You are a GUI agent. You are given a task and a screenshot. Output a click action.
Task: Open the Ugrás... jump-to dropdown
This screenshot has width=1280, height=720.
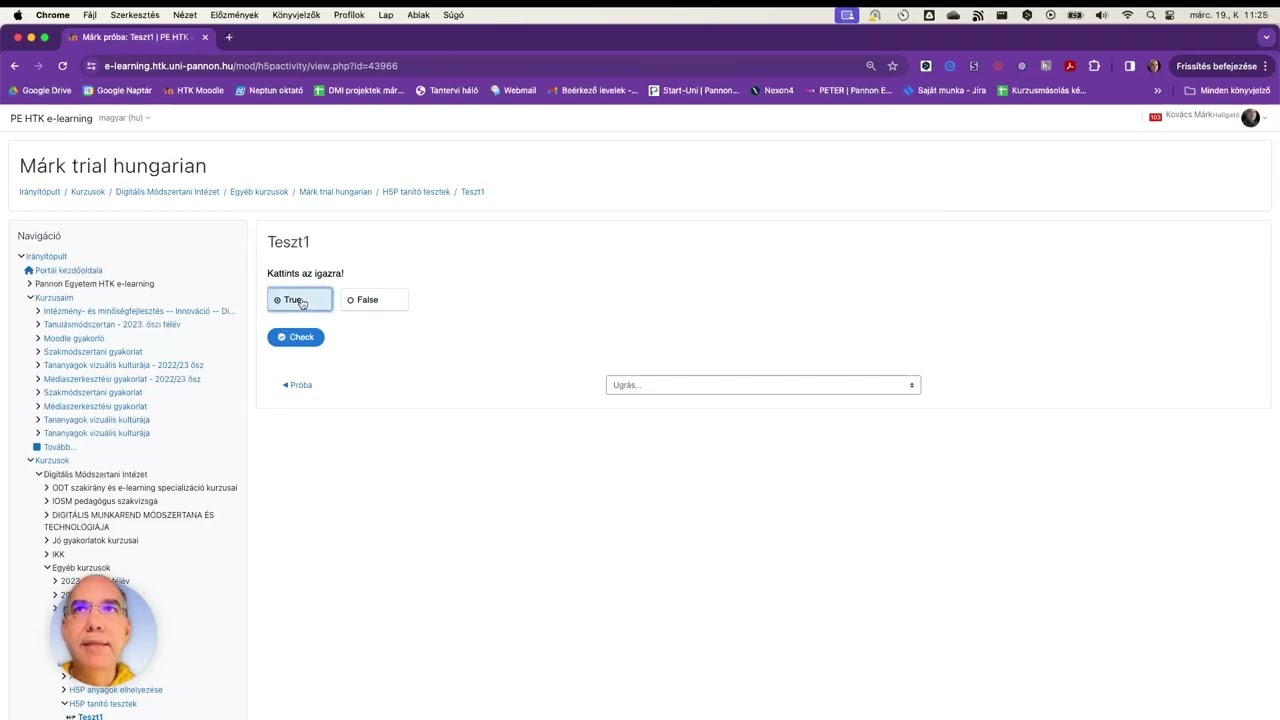[763, 385]
